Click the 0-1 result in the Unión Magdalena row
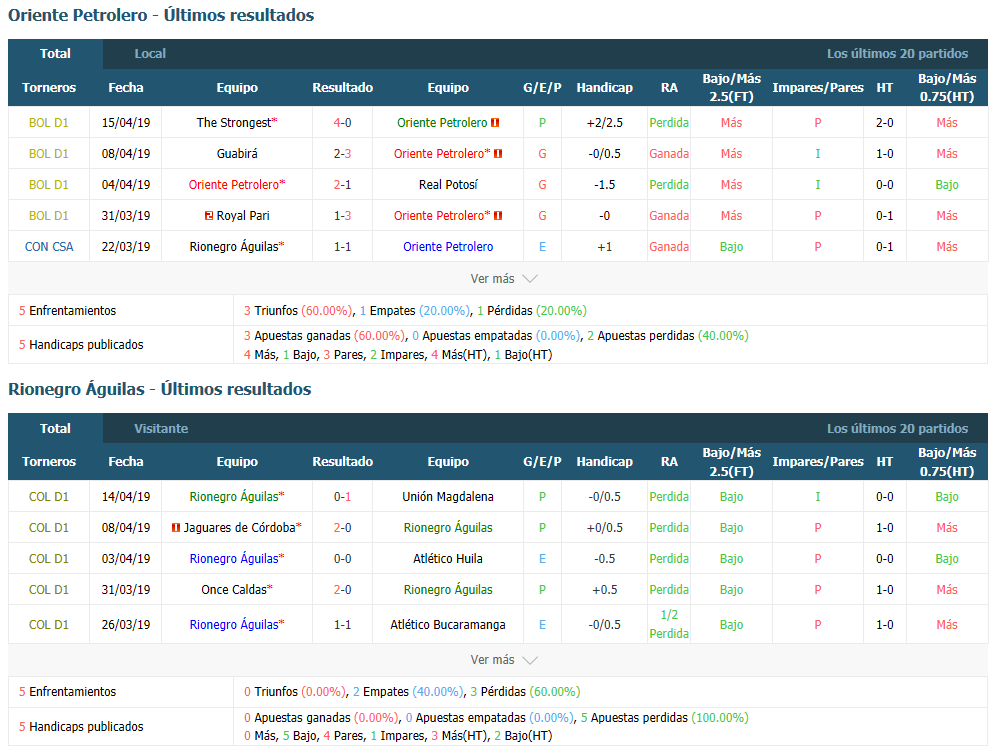The image size is (996, 750). 342,497
